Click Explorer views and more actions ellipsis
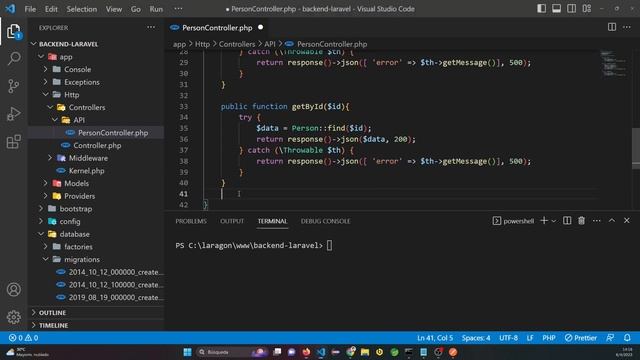This screenshot has width=640, height=360. 151,27
